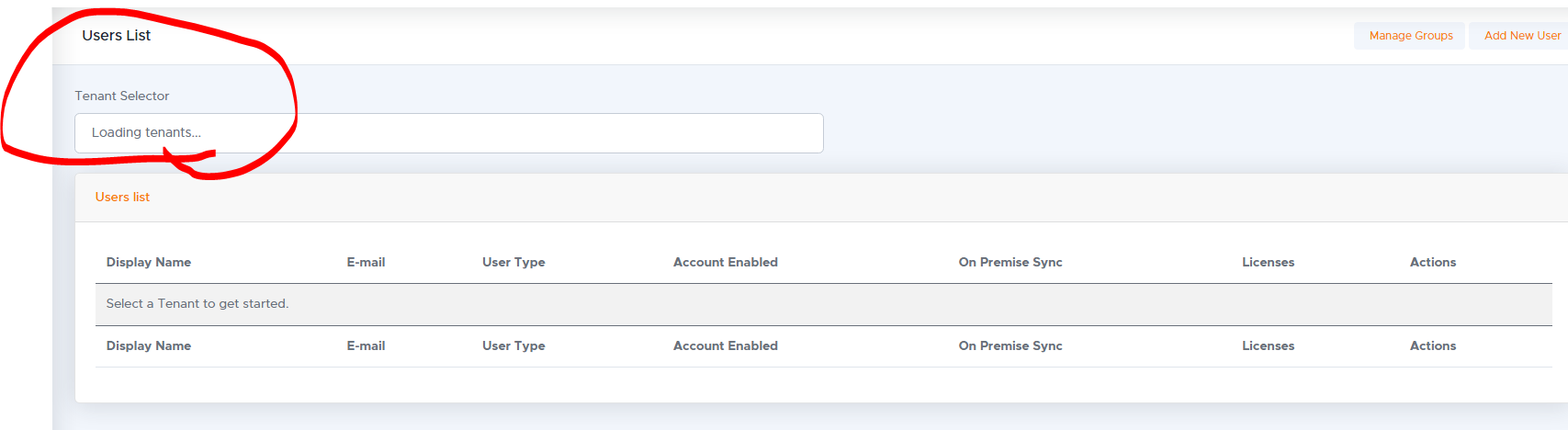Click the Tenant Selector label
The height and width of the screenshot is (430, 1568).
point(122,96)
